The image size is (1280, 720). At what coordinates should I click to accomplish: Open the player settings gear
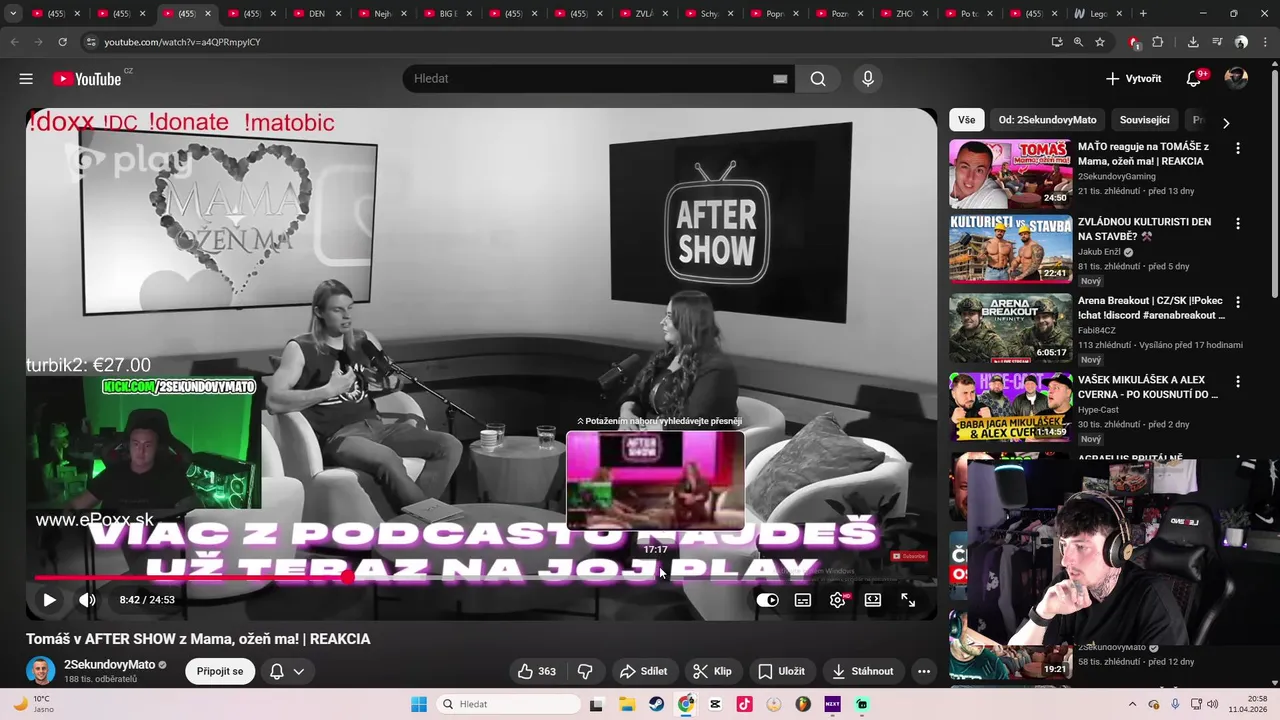[838, 600]
